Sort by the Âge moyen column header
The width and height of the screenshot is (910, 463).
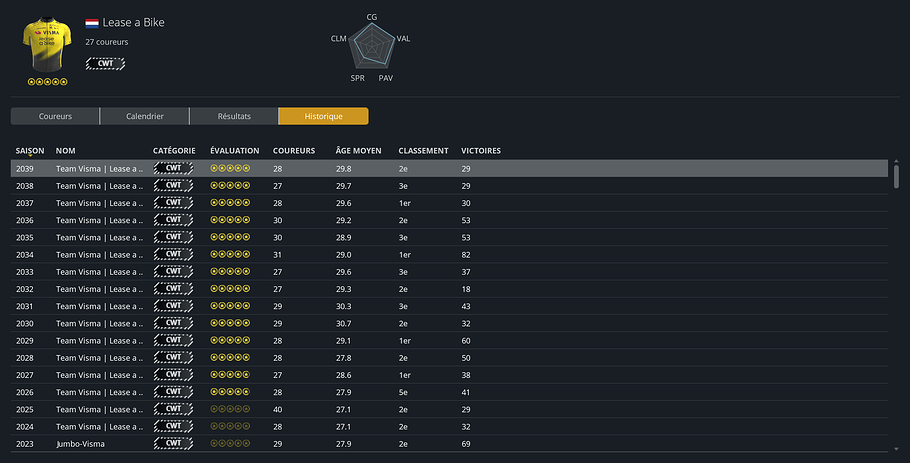[359, 151]
